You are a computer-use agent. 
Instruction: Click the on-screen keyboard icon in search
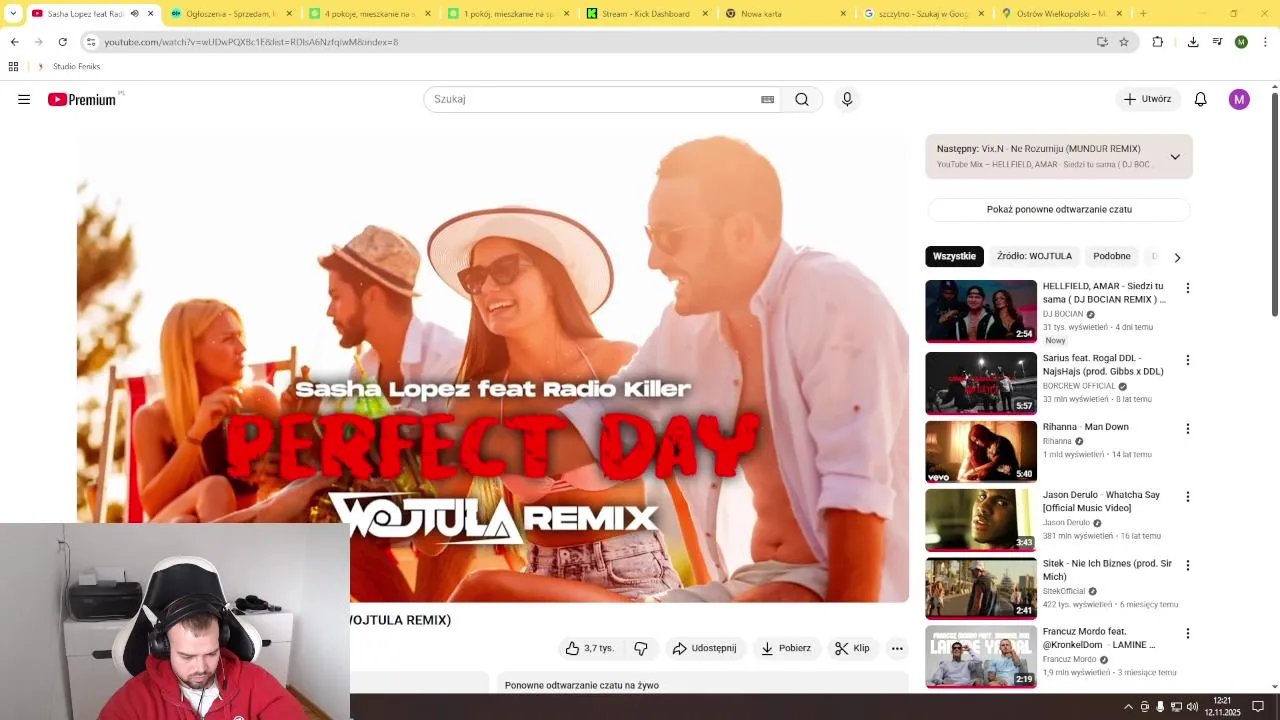click(x=767, y=99)
